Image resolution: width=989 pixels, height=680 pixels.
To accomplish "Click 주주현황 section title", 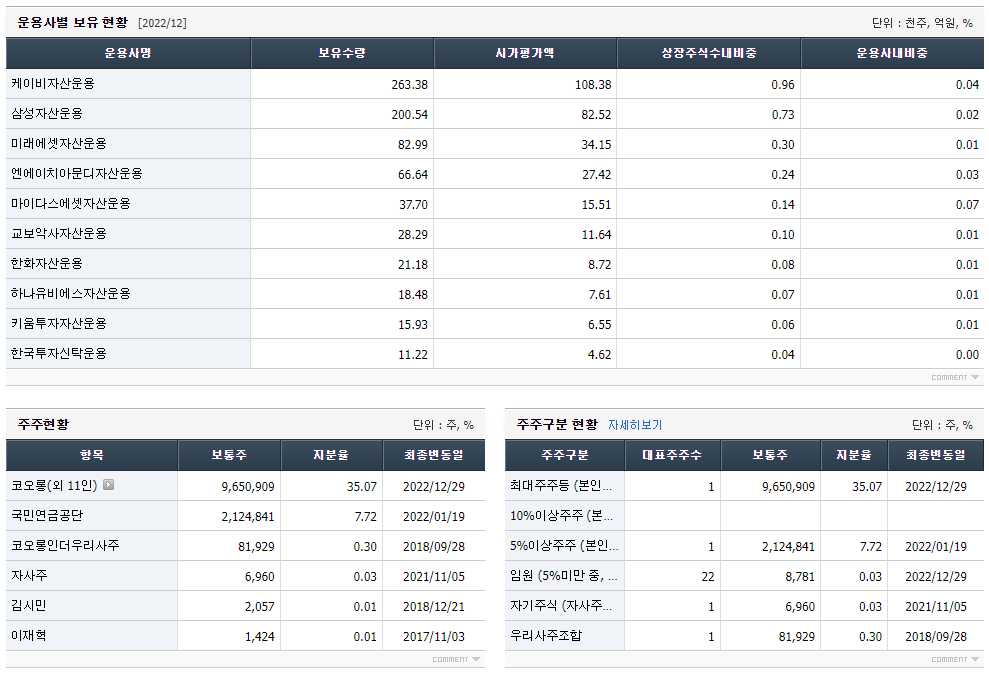I will (x=43, y=425).
